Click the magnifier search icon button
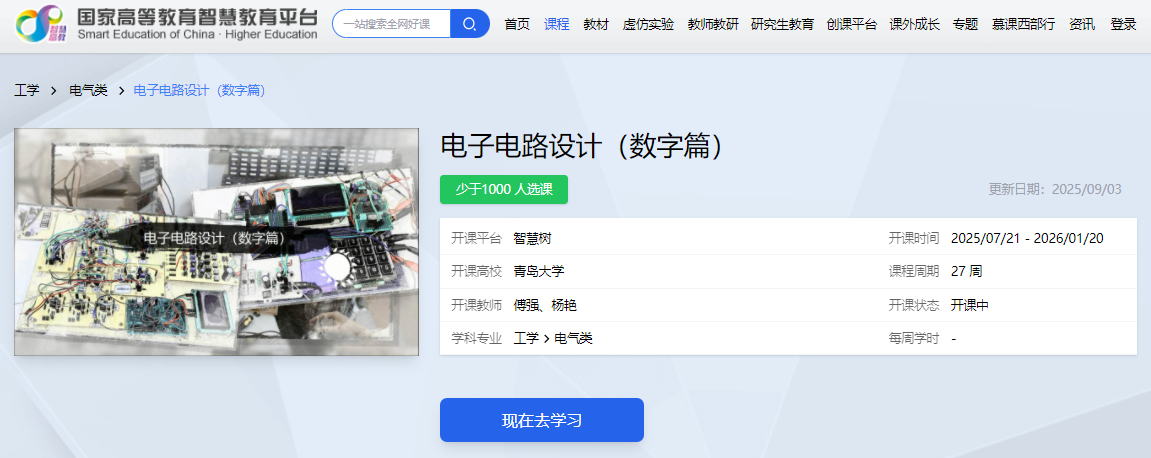 [x=470, y=24]
